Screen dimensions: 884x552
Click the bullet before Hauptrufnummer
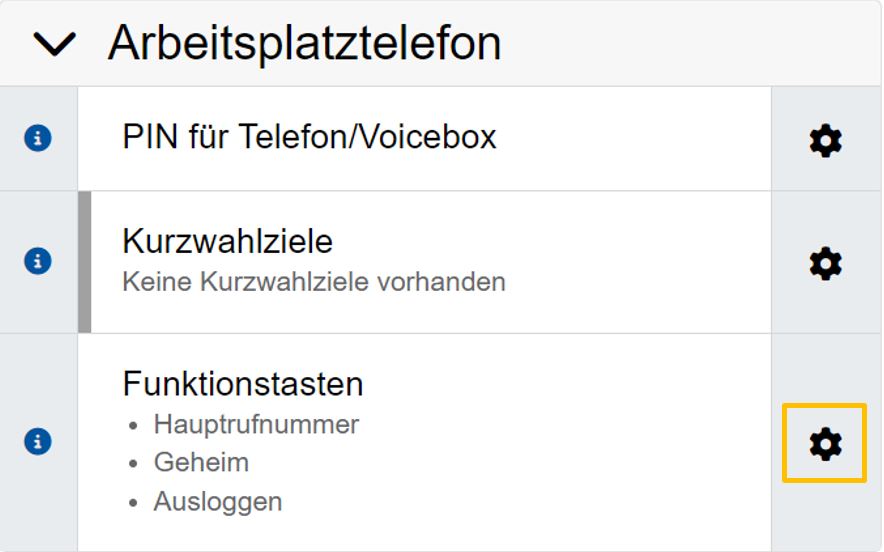click(x=133, y=426)
